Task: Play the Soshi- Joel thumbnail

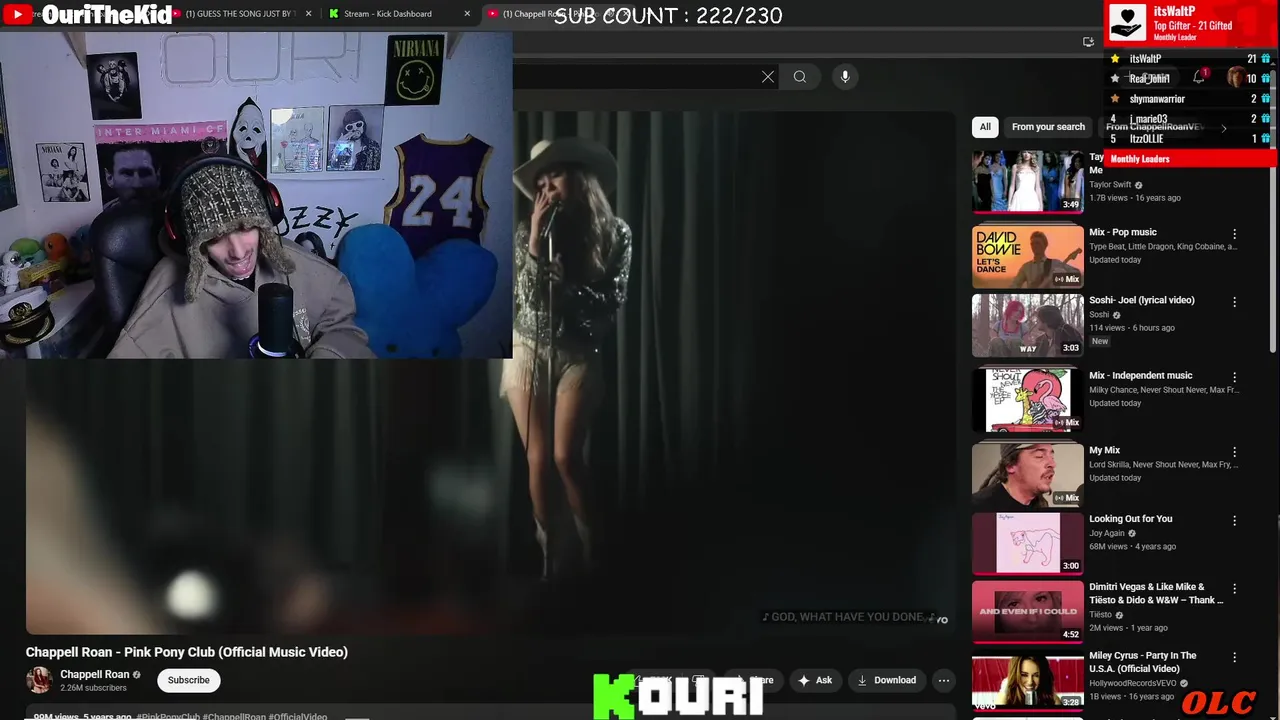Action: click(1028, 324)
